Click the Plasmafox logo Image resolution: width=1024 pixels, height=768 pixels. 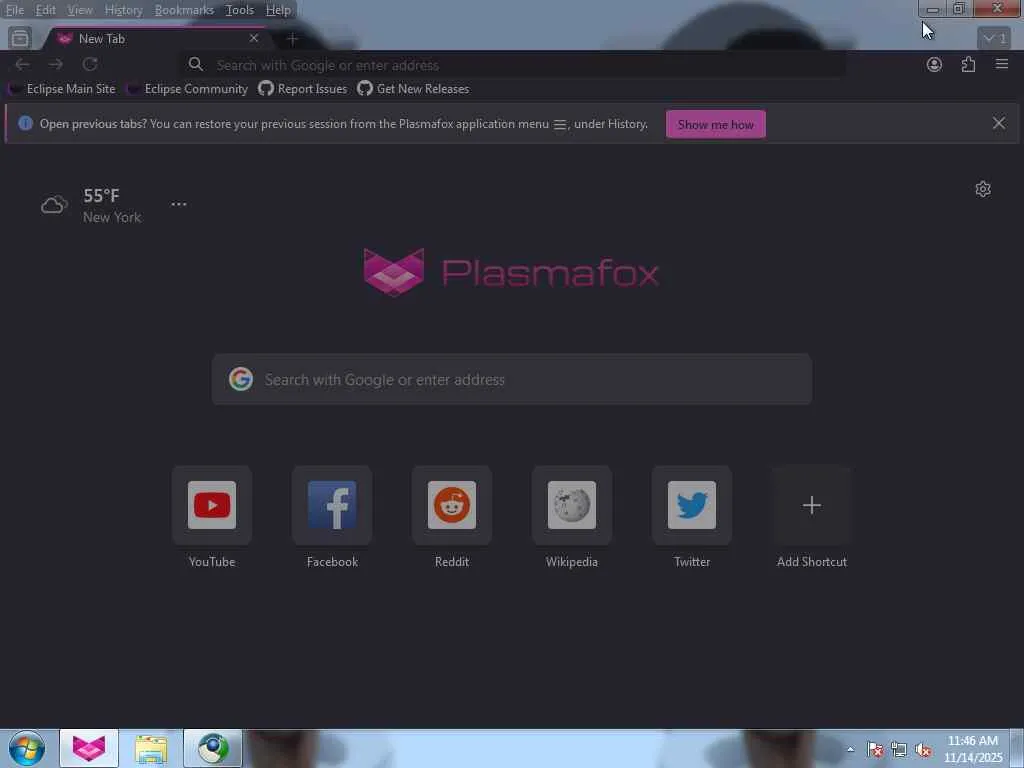(x=511, y=272)
